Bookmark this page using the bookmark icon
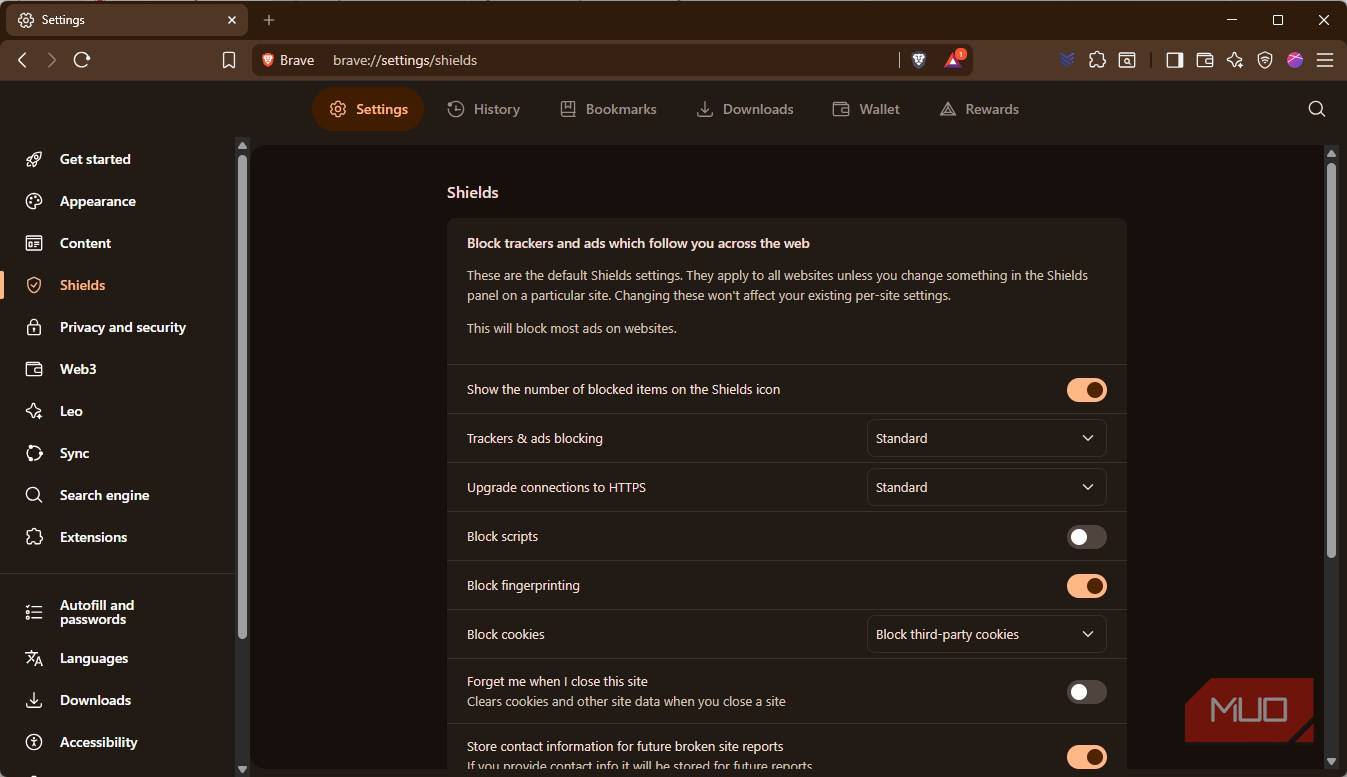The image size is (1347, 777). 229,60
